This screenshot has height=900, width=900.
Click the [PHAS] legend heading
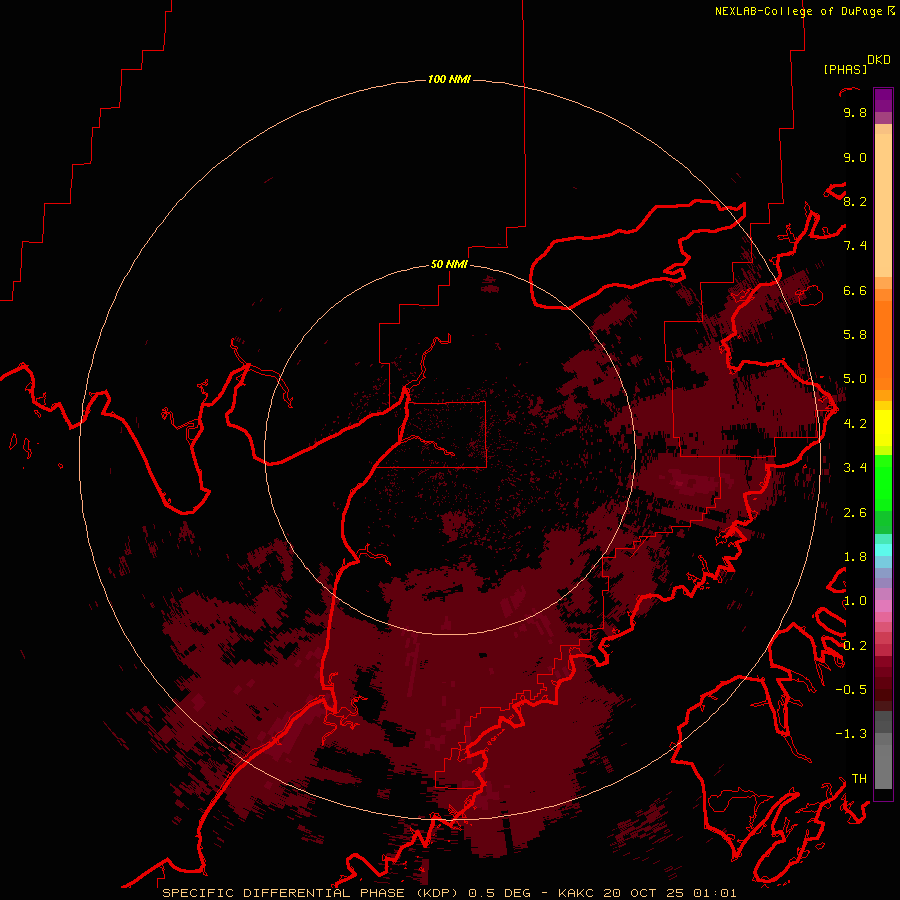(845, 70)
